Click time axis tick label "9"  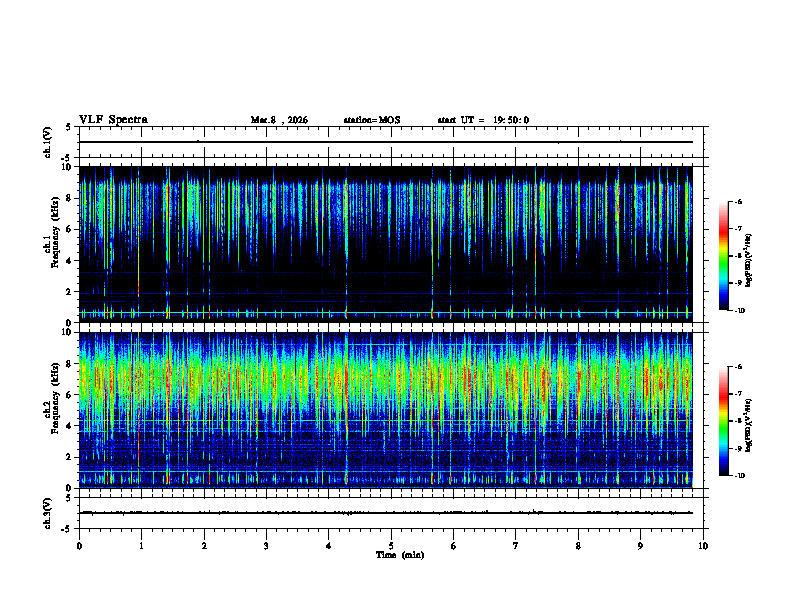(640, 546)
